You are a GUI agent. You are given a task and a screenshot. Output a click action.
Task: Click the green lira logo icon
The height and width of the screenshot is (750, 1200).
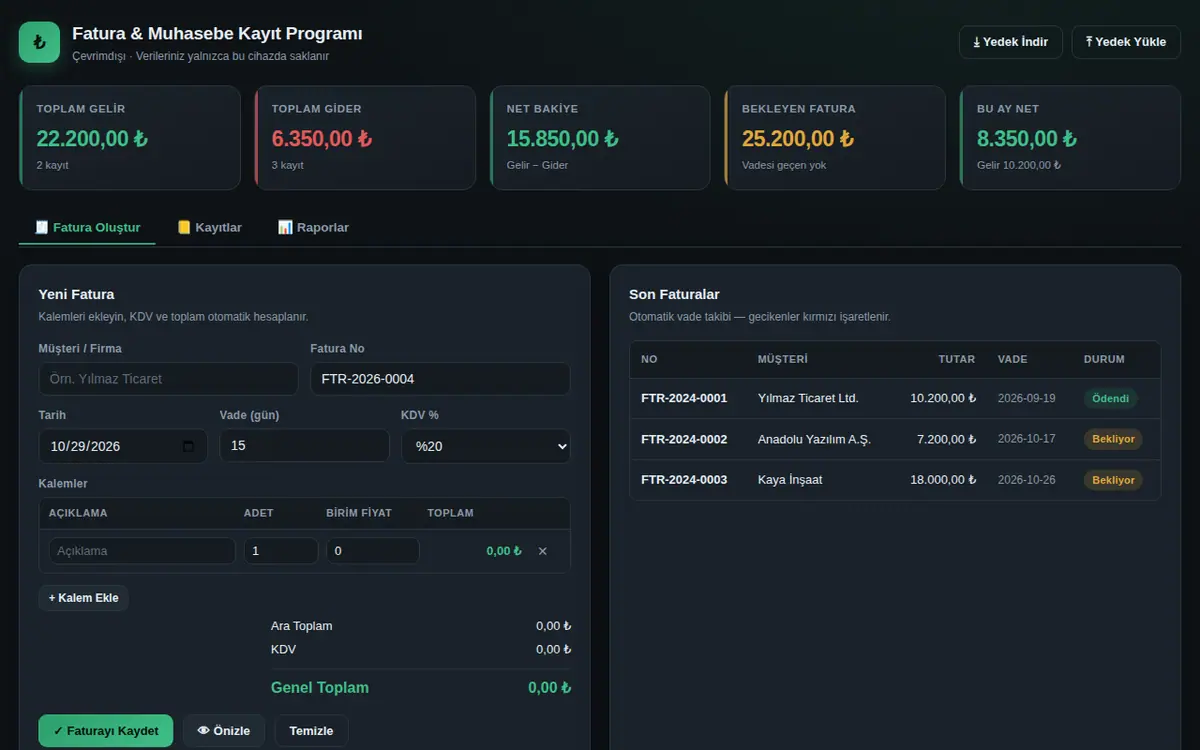tap(39, 42)
